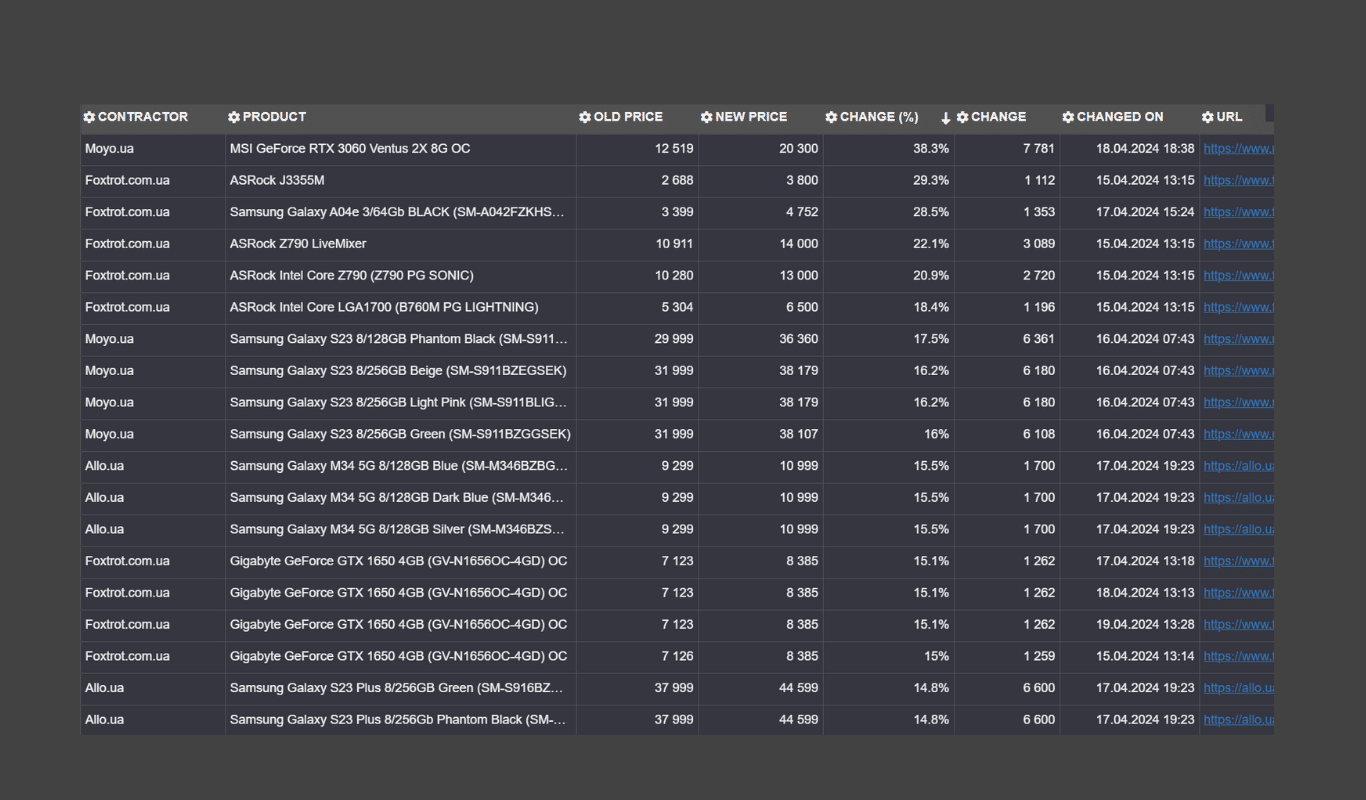This screenshot has height=800, width=1366.
Task: Open the CONTRACTOR column settings gear
Action: tap(89, 117)
